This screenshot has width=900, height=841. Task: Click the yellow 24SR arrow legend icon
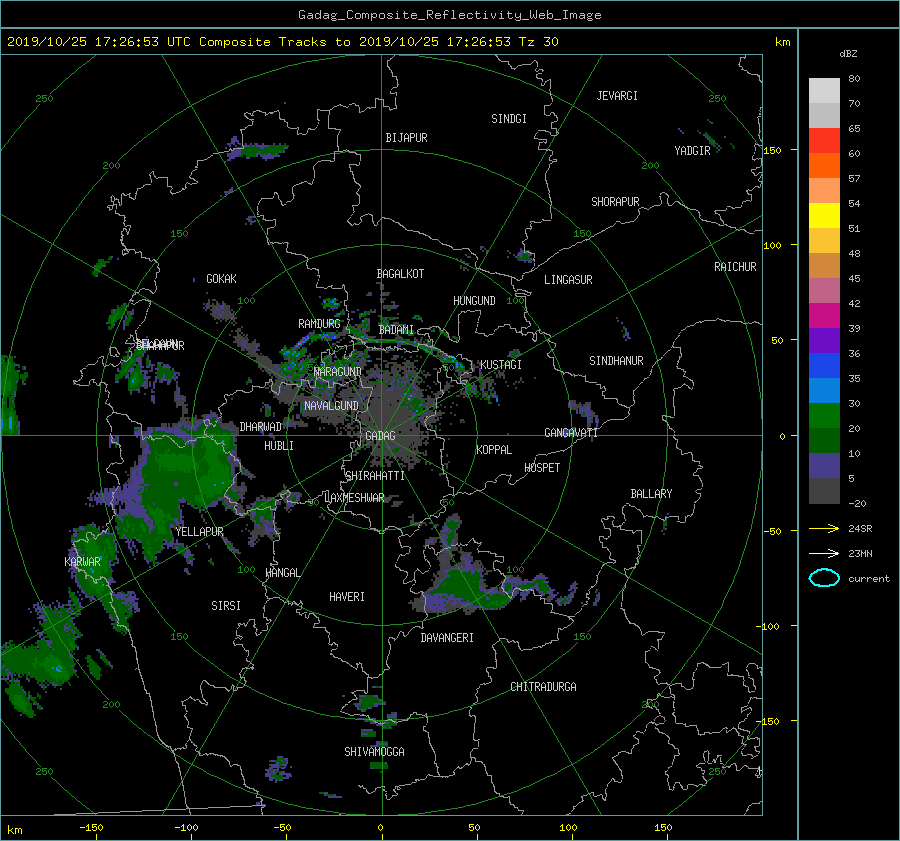(x=824, y=529)
